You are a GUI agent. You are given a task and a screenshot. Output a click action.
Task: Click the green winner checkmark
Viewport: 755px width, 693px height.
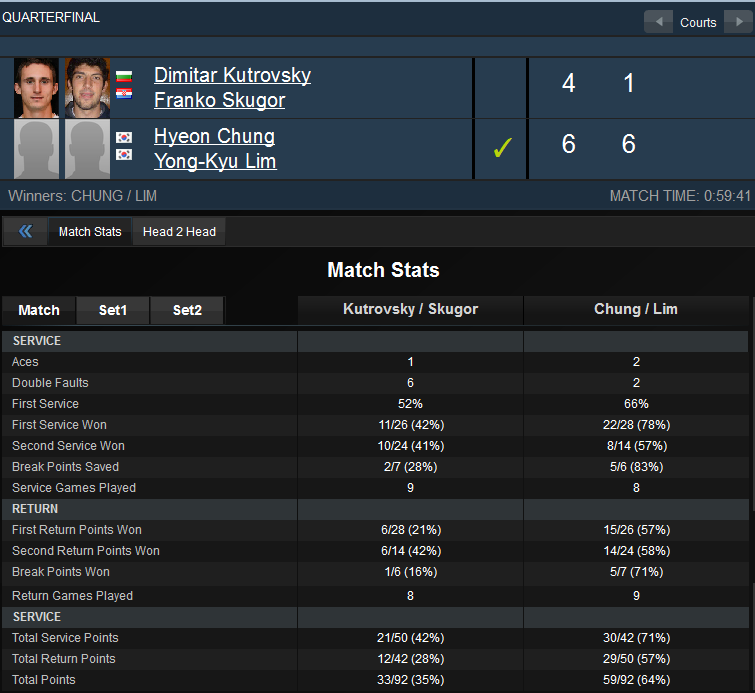click(x=502, y=148)
